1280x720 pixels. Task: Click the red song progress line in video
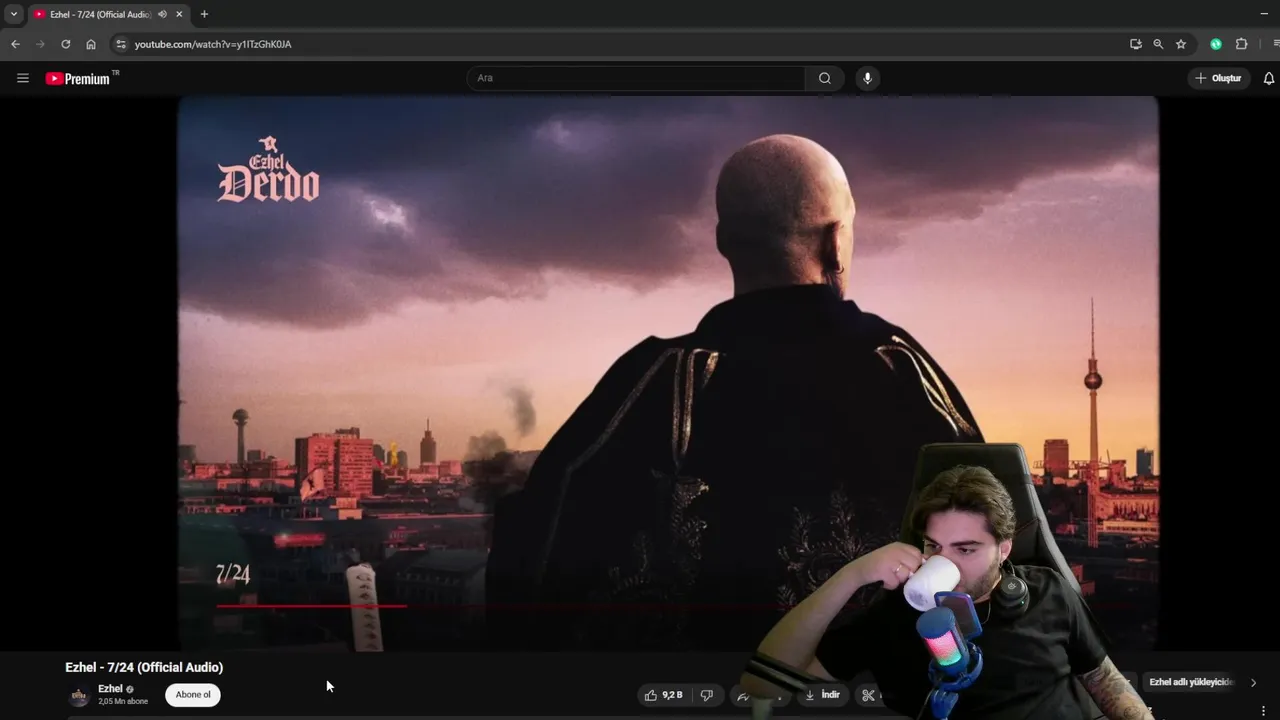click(311, 606)
